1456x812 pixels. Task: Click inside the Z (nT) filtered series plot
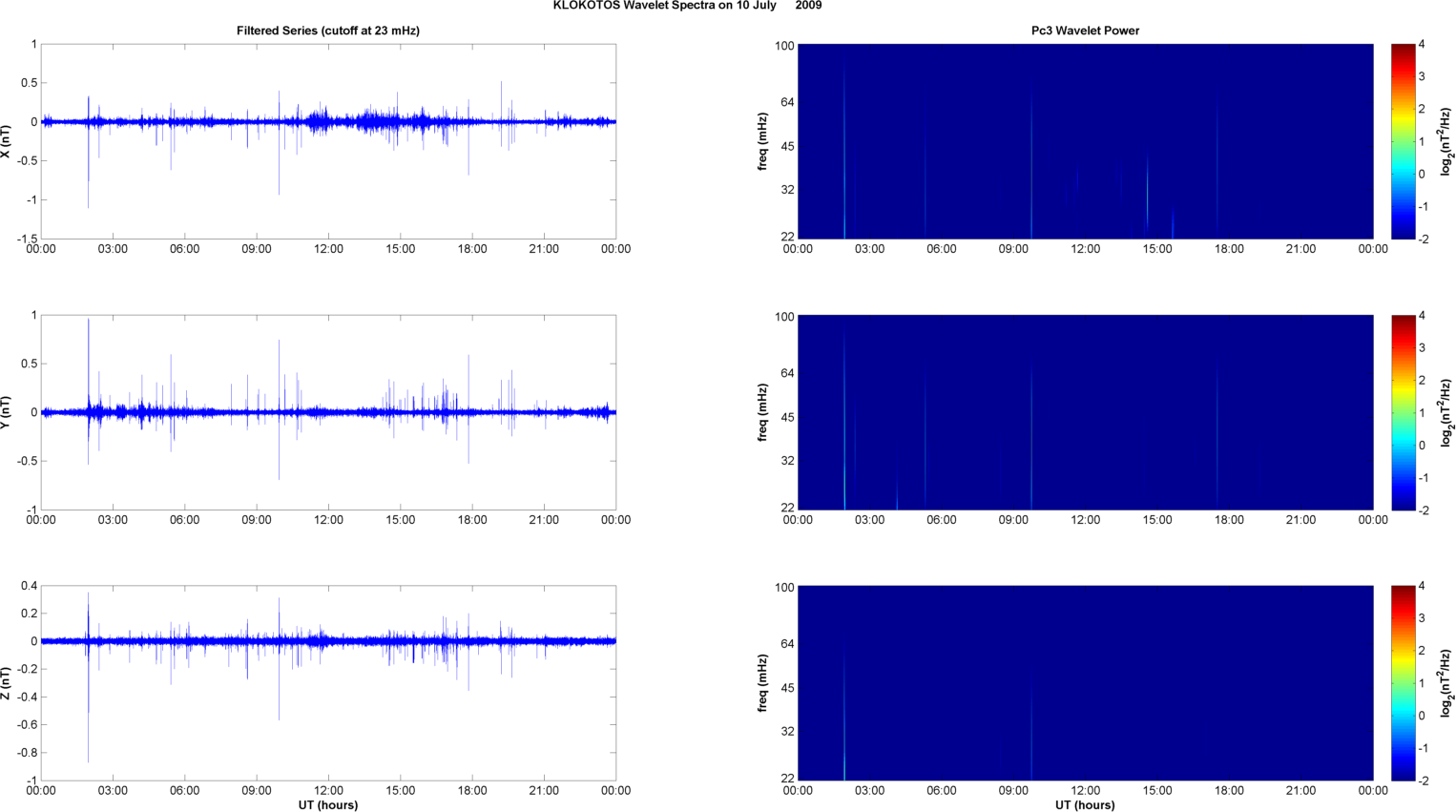pyautogui.click(x=328, y=683)
